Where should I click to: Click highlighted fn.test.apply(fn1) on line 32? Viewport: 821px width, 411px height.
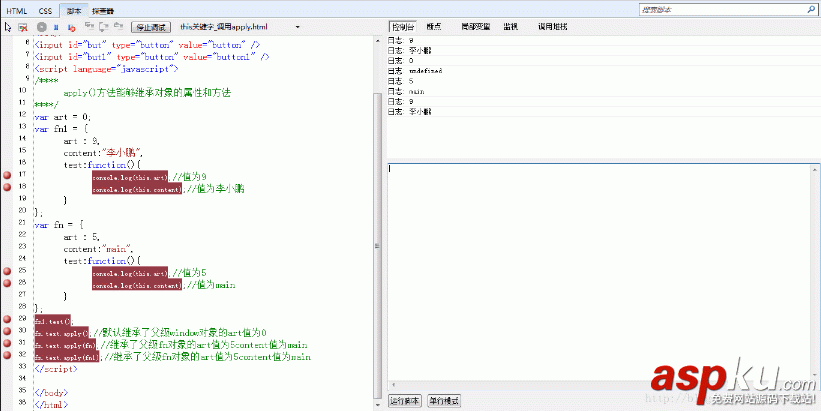point(67,357)
